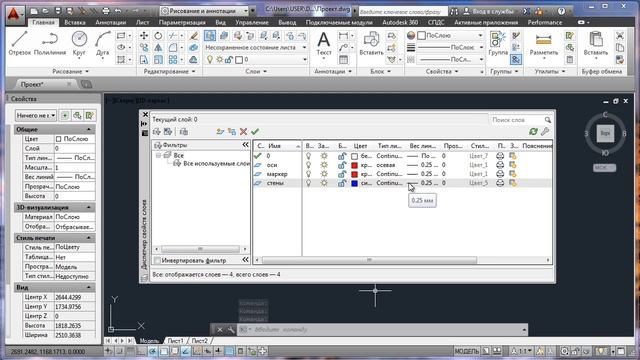The height and width of the screenshot is (360, 640).
Task: Switch to the Лист2 layout tab
Action: coord(200,340)
